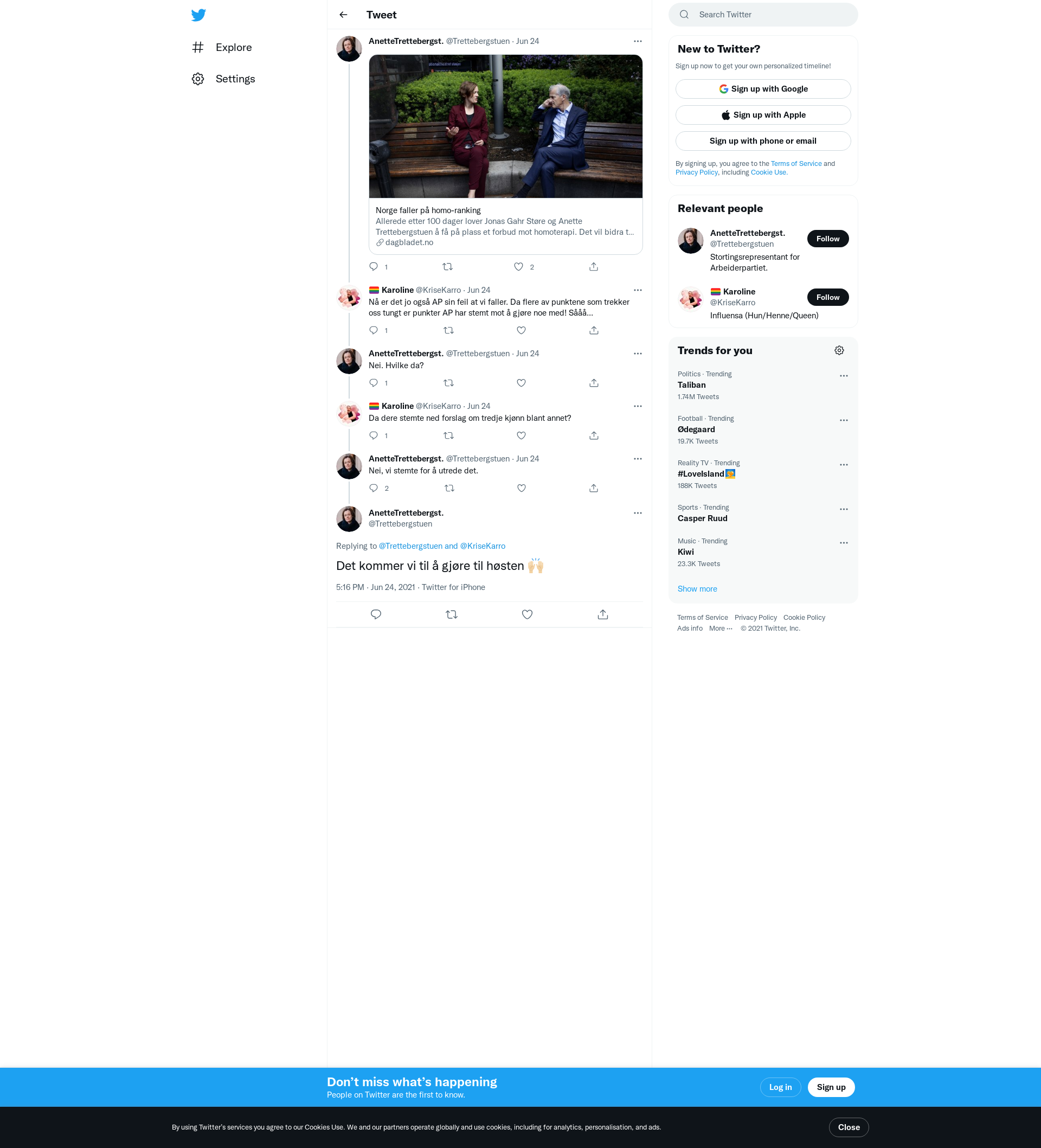Open the Cookie Policy footer link
Image resolution: width=1041 pixels, height=1148 pixels.
pyautogui.click(x=804, y=618)
